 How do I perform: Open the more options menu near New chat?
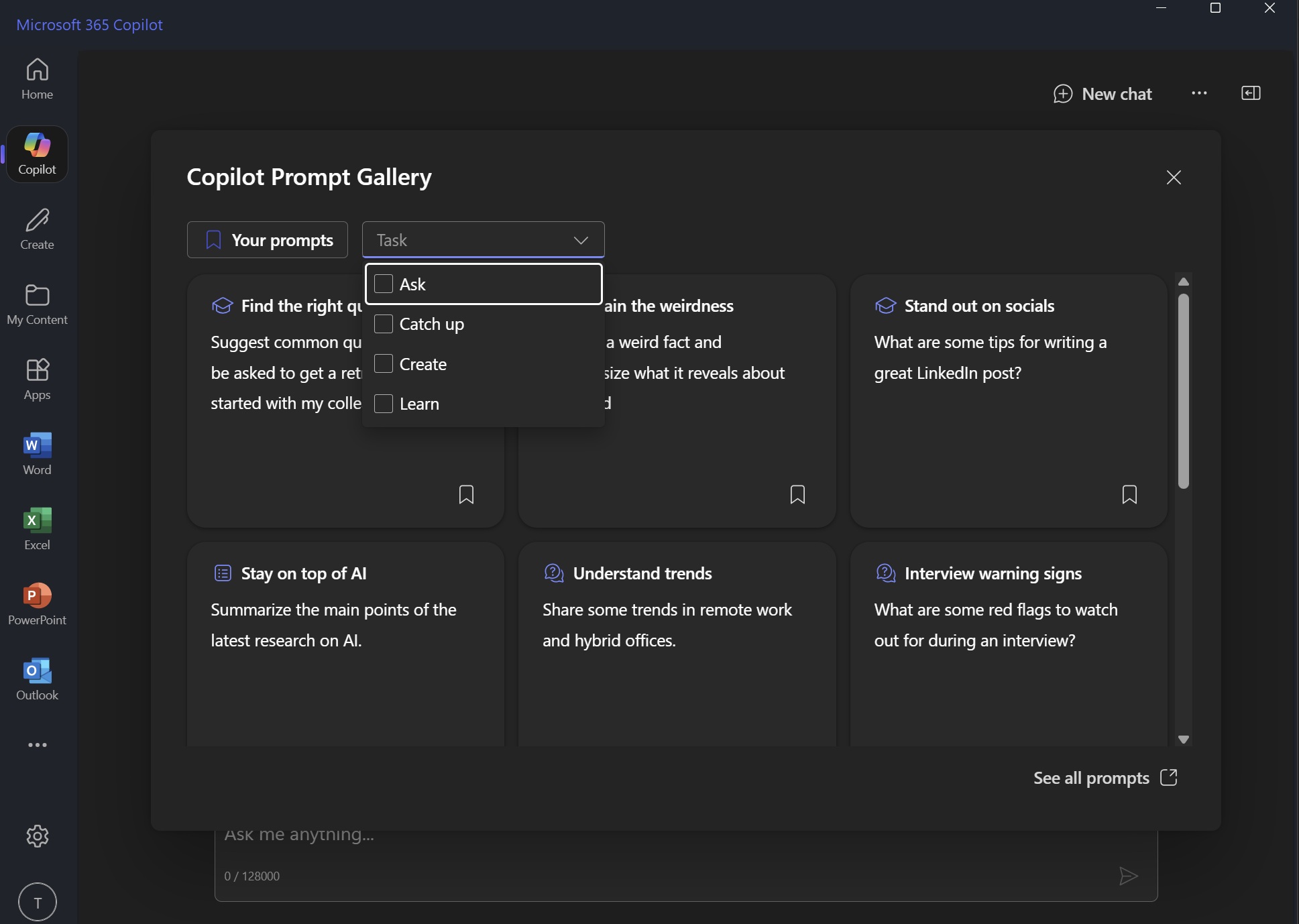[x=1199, y=93]
